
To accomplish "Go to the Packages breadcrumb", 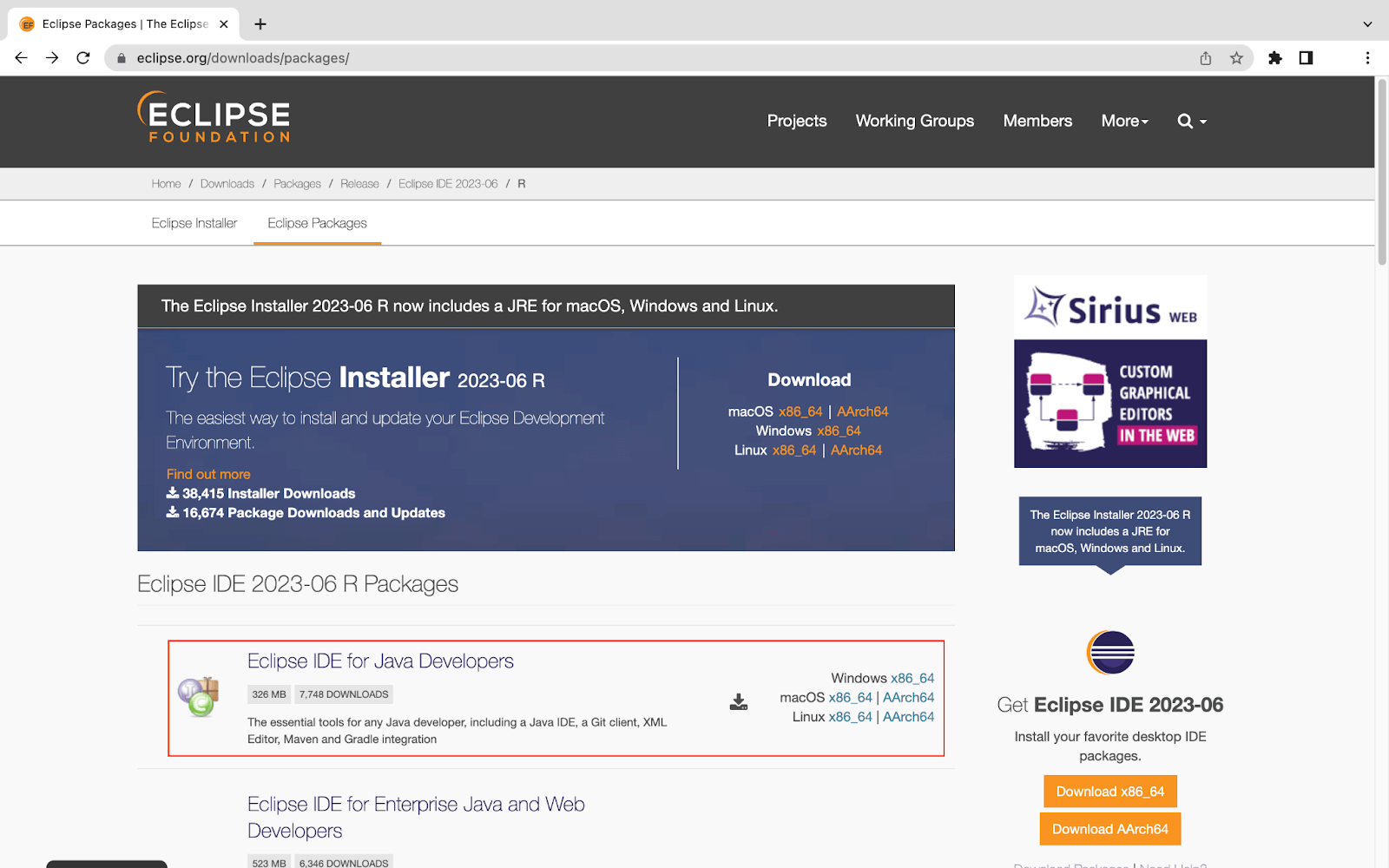I will pos(297,184).
